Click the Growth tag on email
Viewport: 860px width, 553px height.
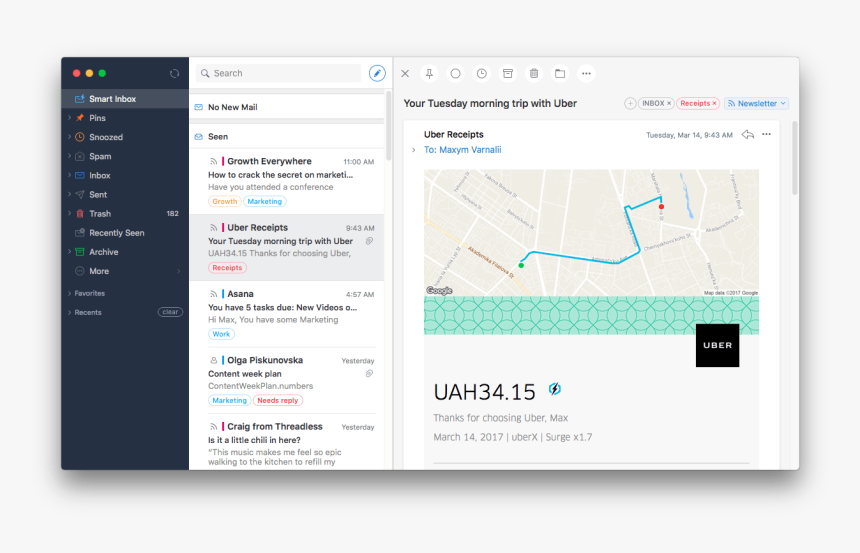(224, 201)
